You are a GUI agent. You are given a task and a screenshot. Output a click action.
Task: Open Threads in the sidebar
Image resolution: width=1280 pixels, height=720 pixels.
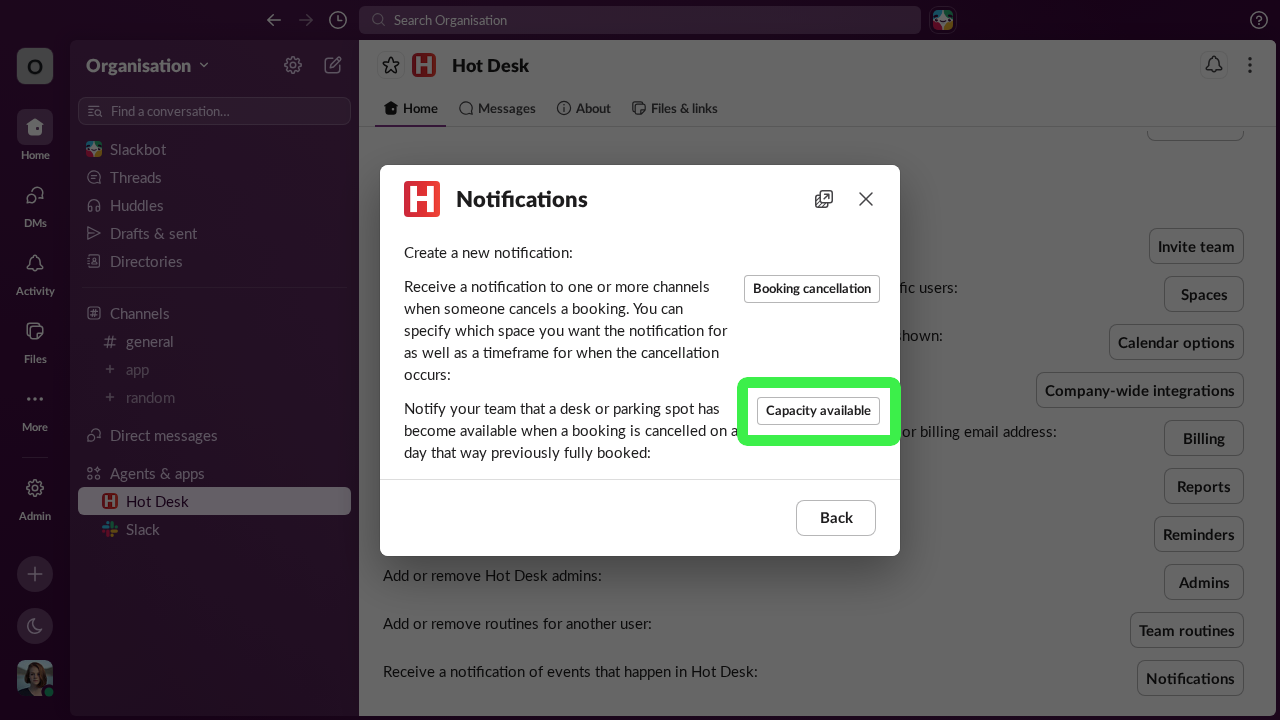pyautogui.click(x=214, y=177)
